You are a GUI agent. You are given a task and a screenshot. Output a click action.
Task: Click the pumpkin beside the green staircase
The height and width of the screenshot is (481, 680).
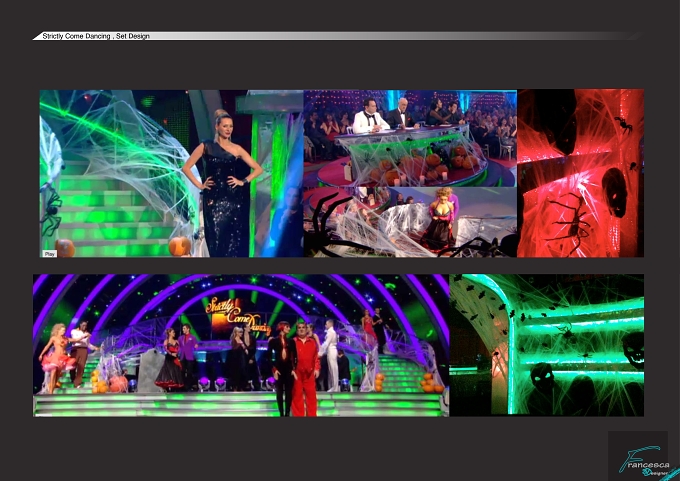point(180,246)
